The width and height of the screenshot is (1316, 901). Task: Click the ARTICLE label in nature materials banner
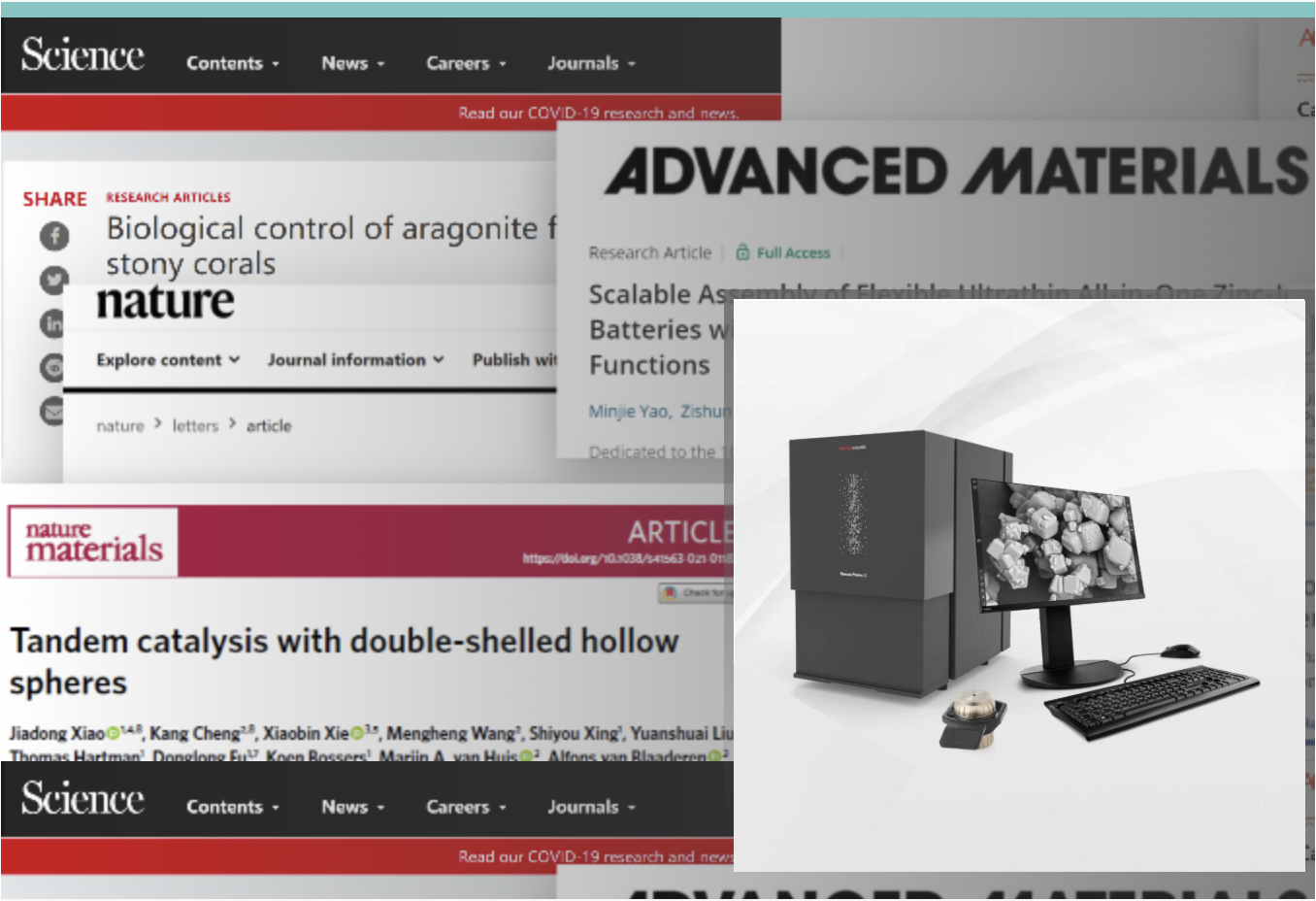[x=680, y=532]
